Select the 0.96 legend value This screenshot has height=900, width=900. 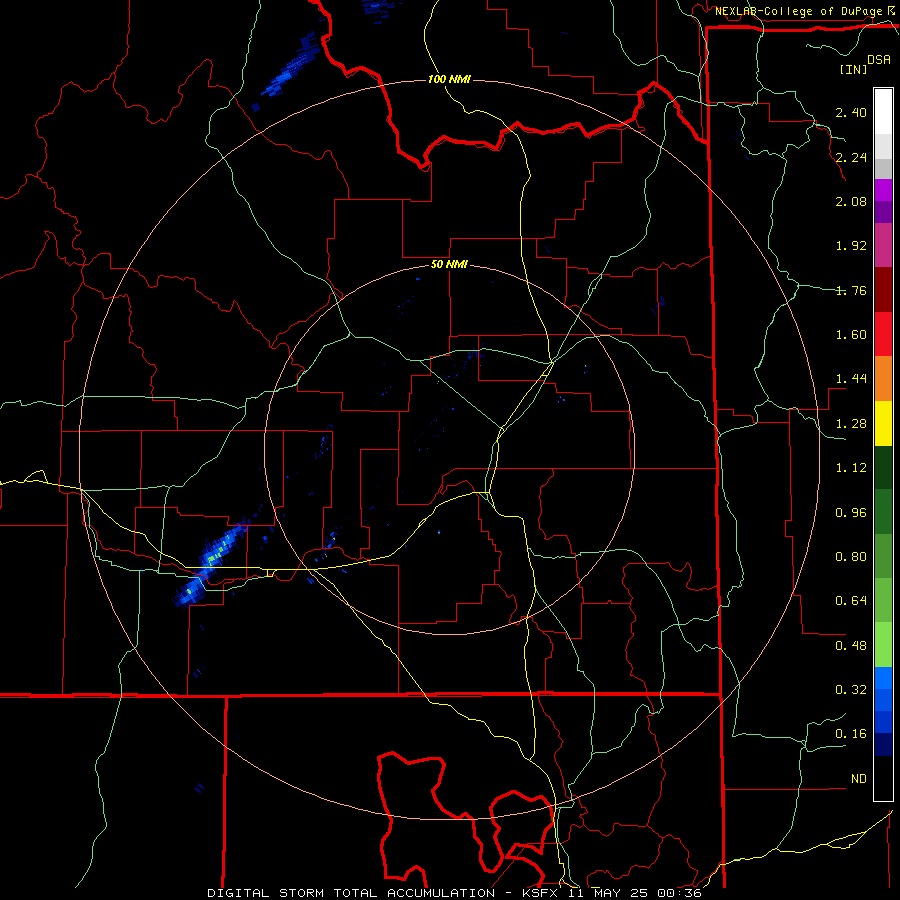pos(851,513)
